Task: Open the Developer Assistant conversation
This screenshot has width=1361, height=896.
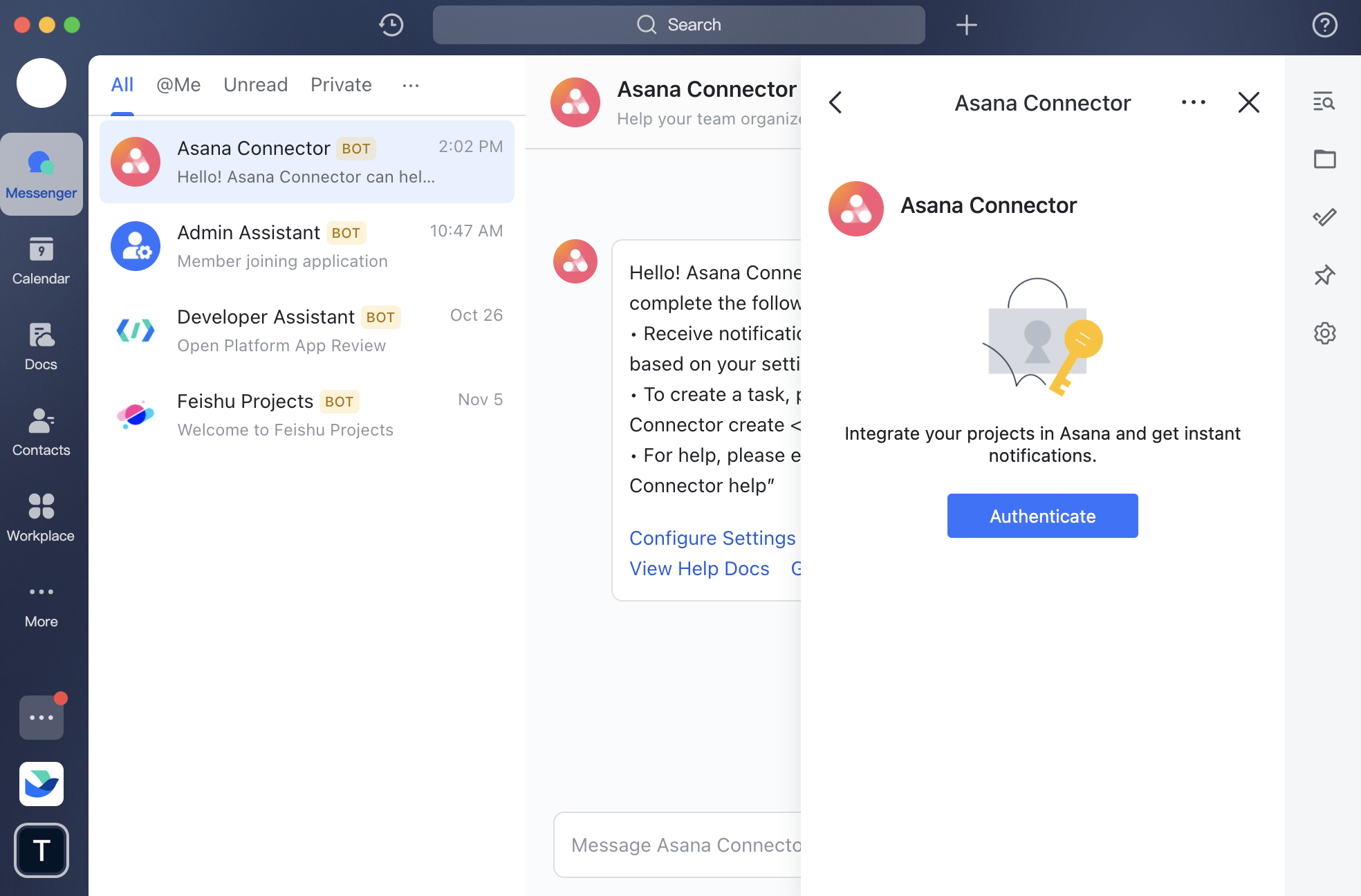Action: [x=307, y=330]
